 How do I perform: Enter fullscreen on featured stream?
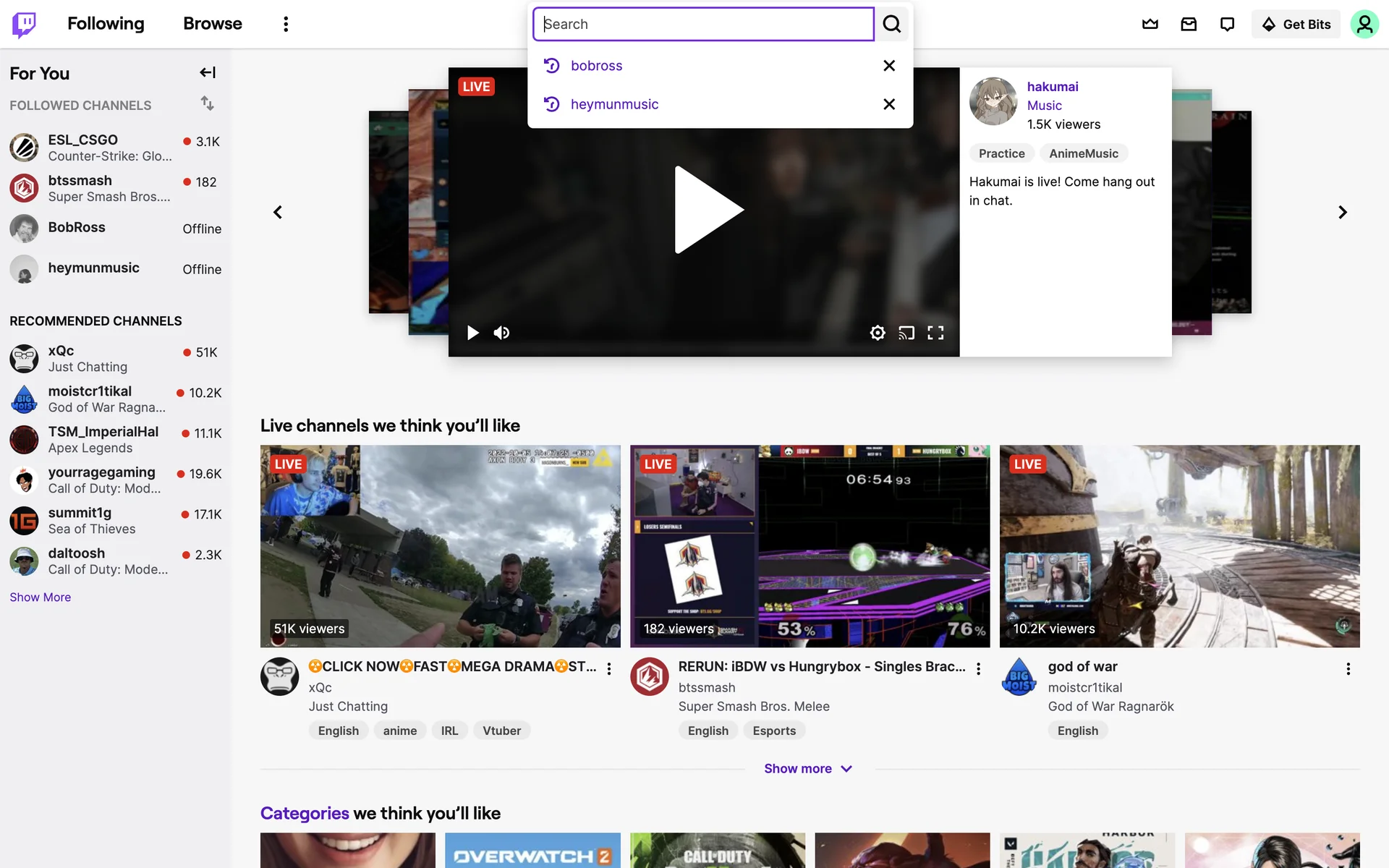(935, 333)
